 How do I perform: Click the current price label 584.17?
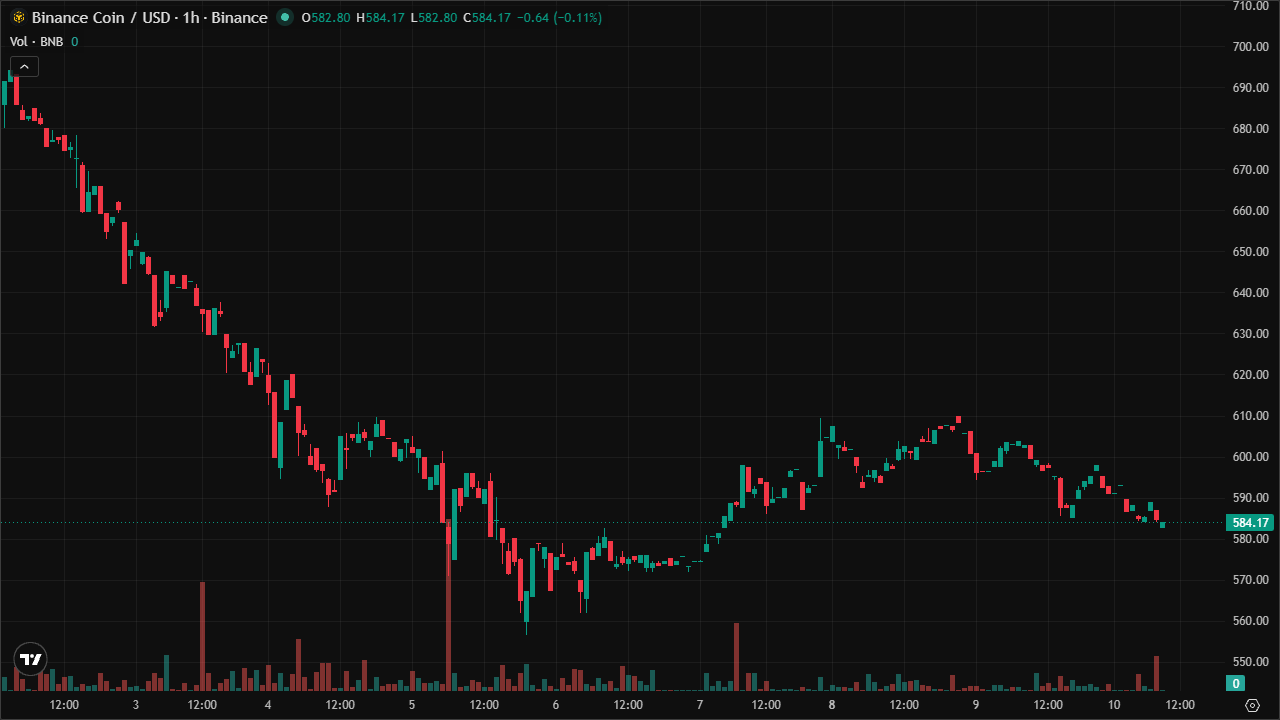[1250, 522]
